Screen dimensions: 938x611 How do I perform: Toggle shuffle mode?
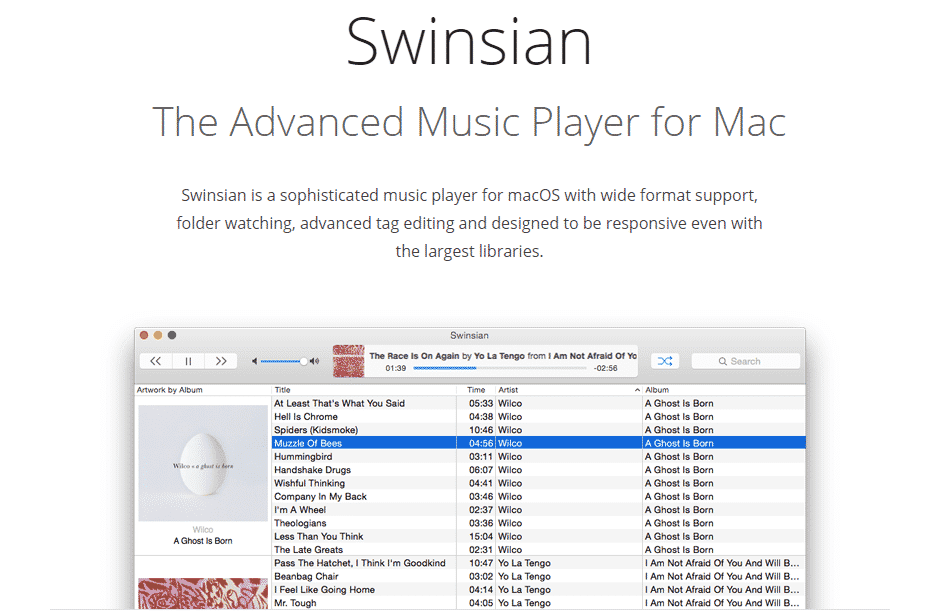(x=665, y=361)
